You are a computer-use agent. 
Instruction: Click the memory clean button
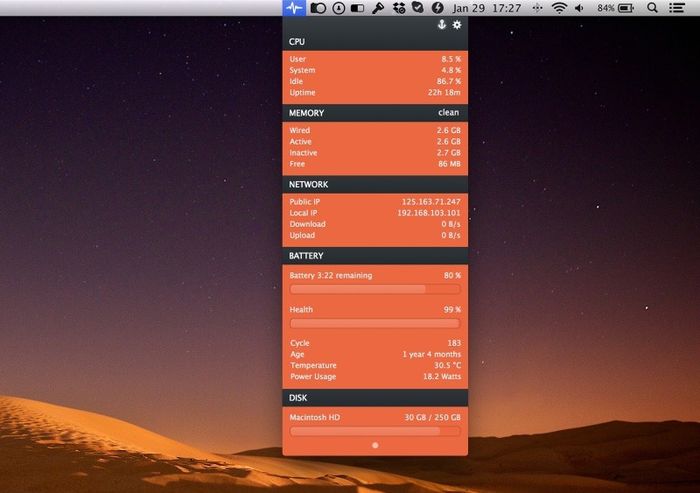[x=448, y=113]
